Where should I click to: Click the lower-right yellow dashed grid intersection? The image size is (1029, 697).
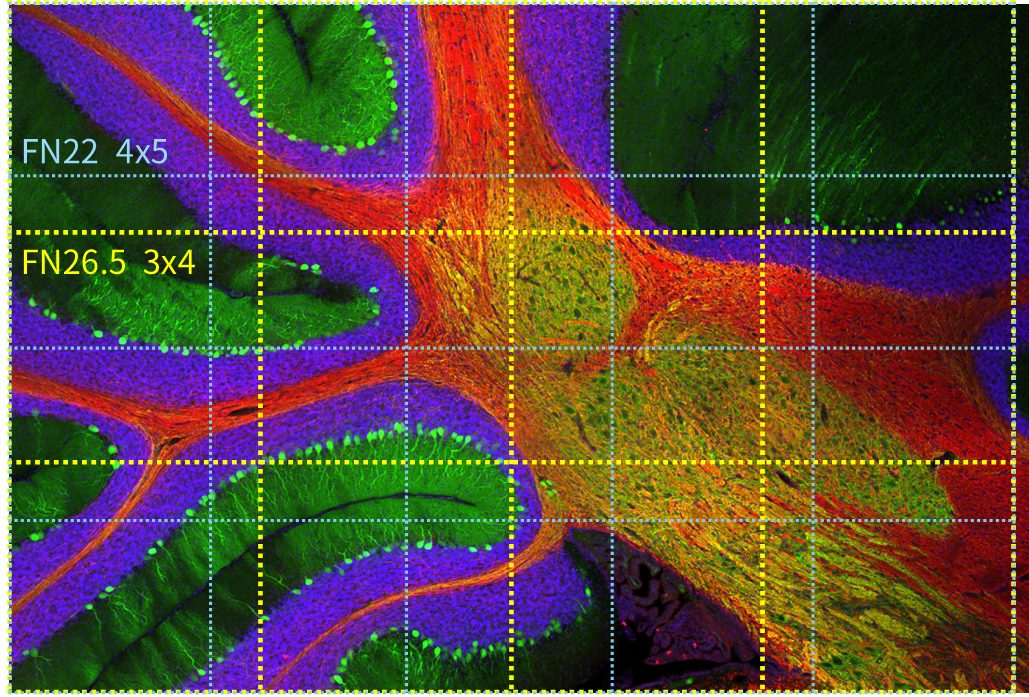[762, 463]
